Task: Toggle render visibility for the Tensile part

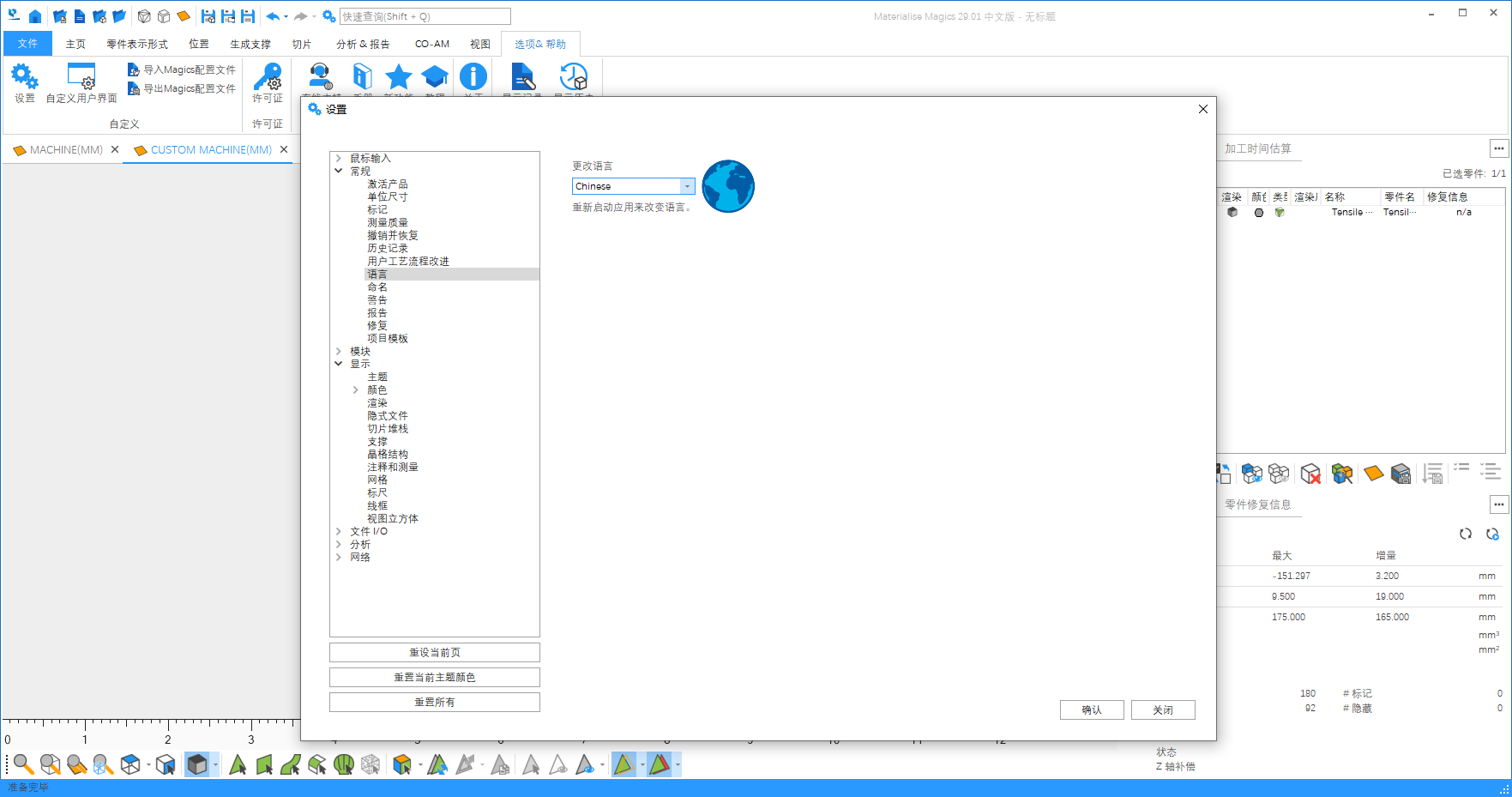Action: (x=1232, y=212)
